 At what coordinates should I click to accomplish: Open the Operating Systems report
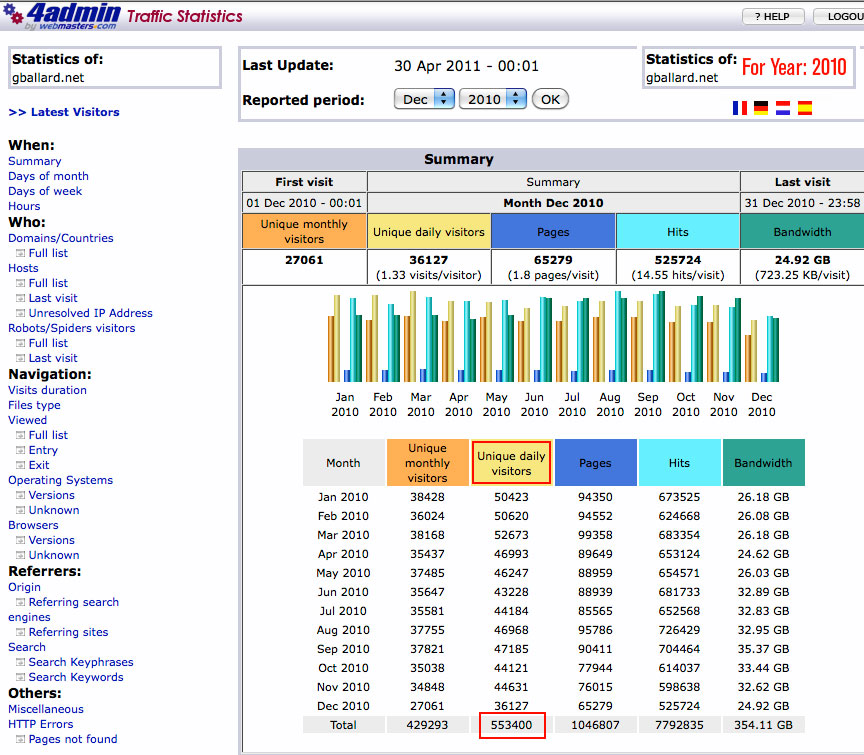tap(60, 480)
